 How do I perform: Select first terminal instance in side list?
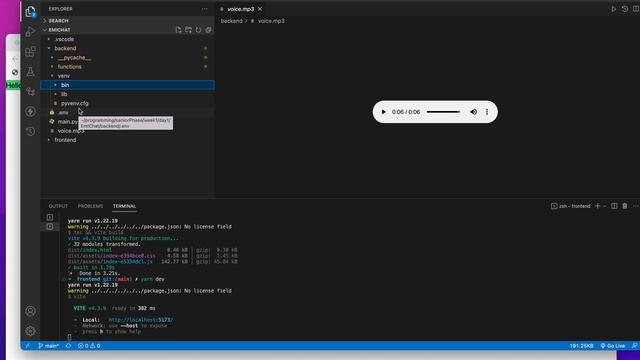point(50,217)
